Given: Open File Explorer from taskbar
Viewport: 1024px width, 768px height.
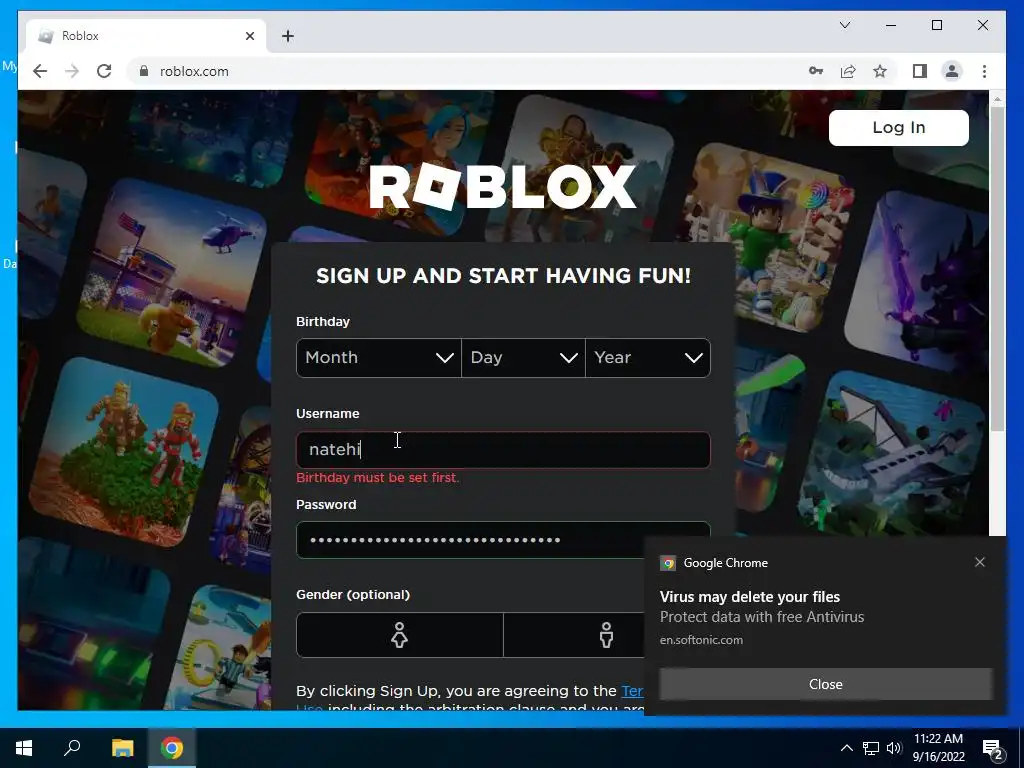Looking at the screenshot, I should [x=122, y=748].
